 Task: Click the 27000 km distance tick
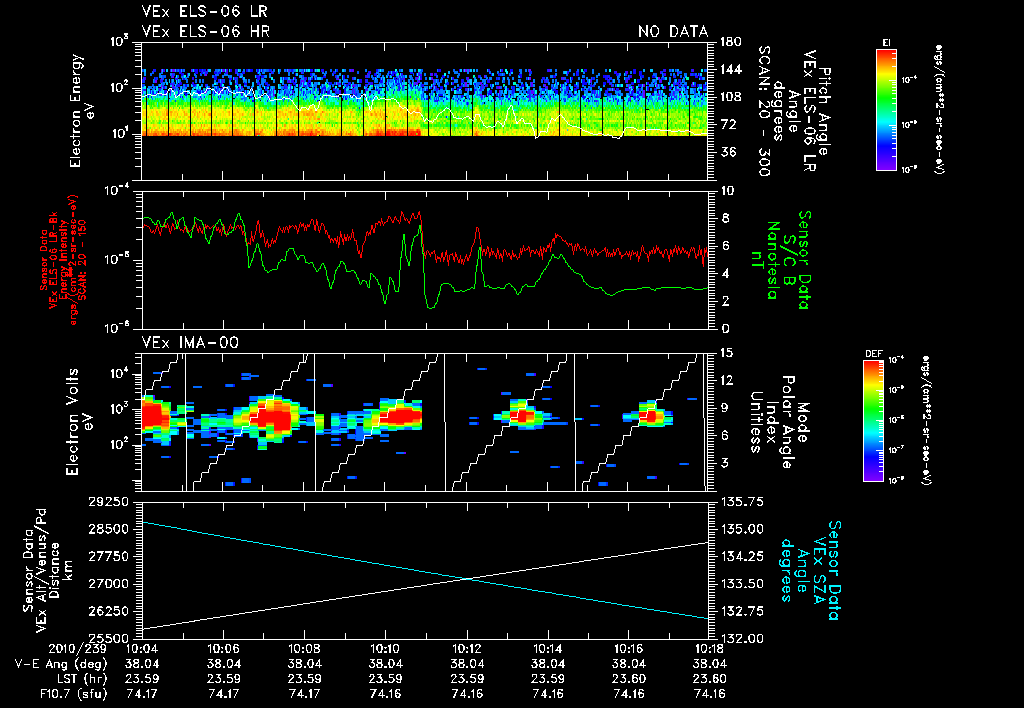coord(108,585)
